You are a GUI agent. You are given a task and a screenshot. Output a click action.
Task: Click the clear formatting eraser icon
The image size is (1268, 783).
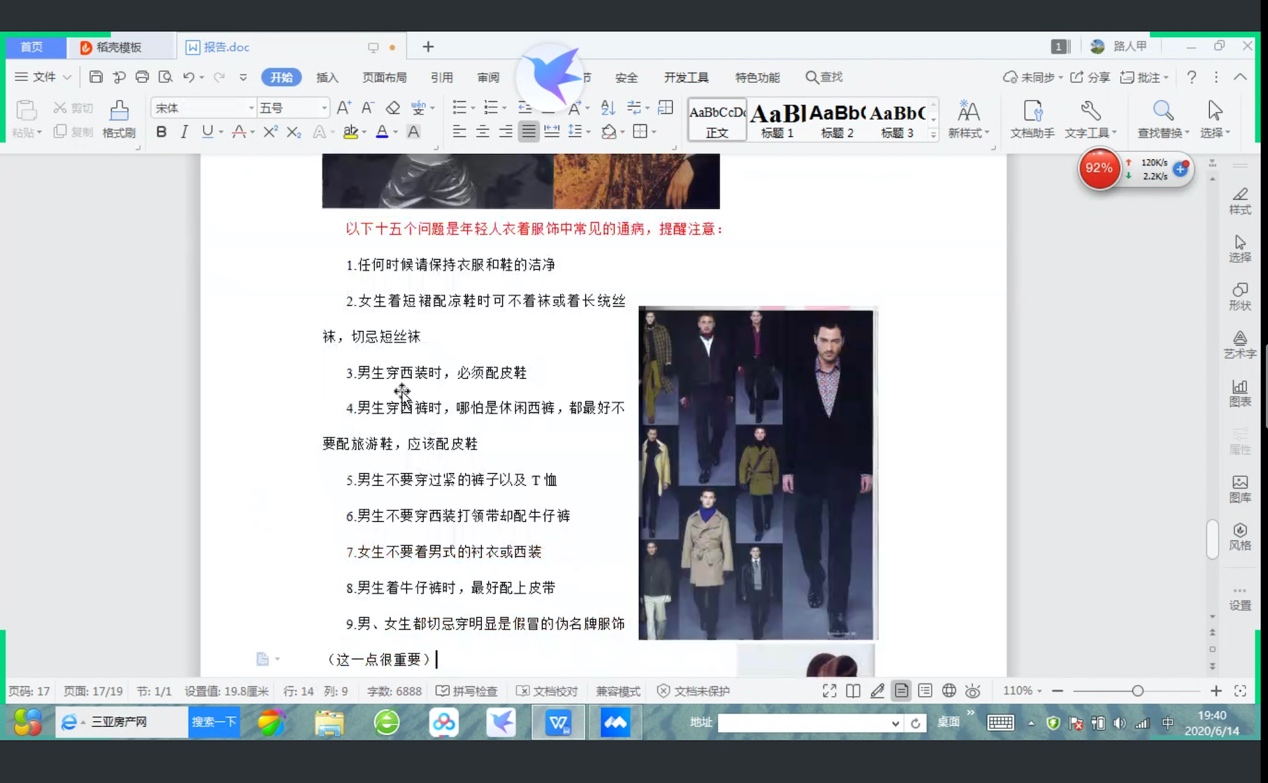tap(392, 108)
